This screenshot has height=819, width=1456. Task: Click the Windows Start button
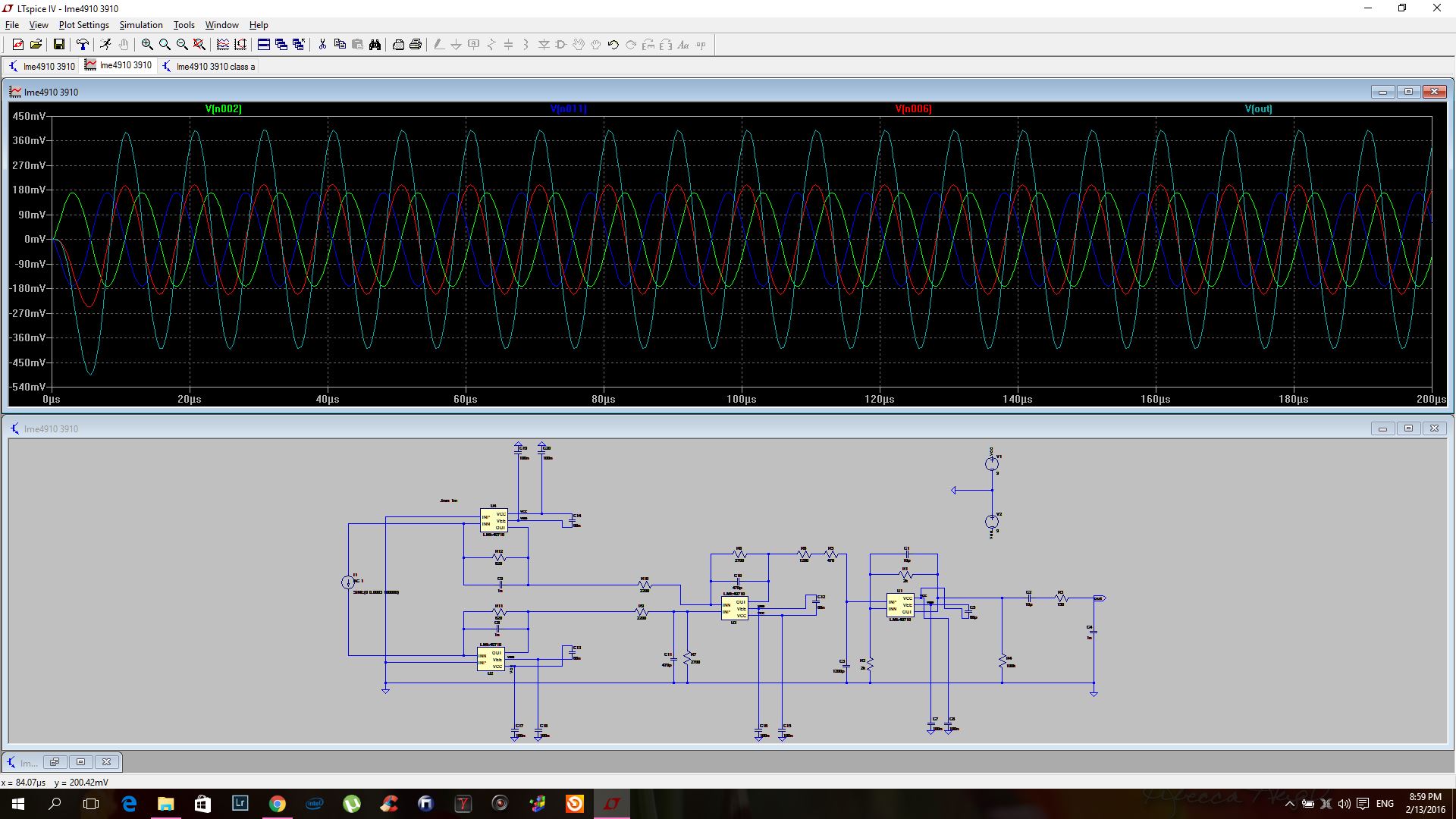18,803
